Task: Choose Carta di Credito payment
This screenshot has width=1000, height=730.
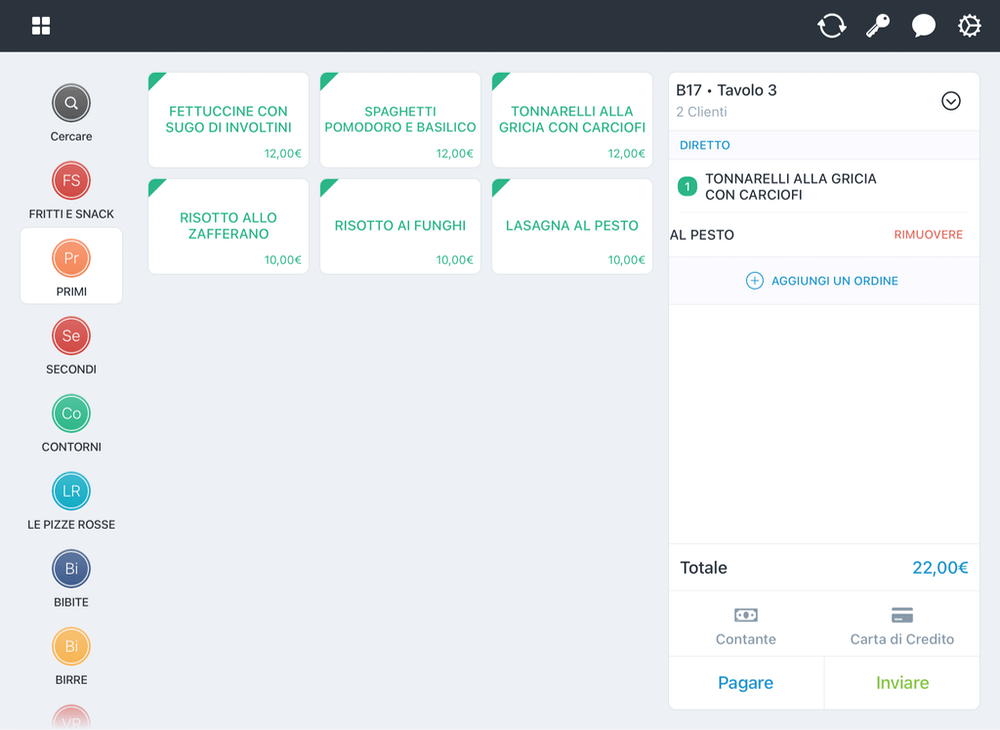Action: coord(902,626)
